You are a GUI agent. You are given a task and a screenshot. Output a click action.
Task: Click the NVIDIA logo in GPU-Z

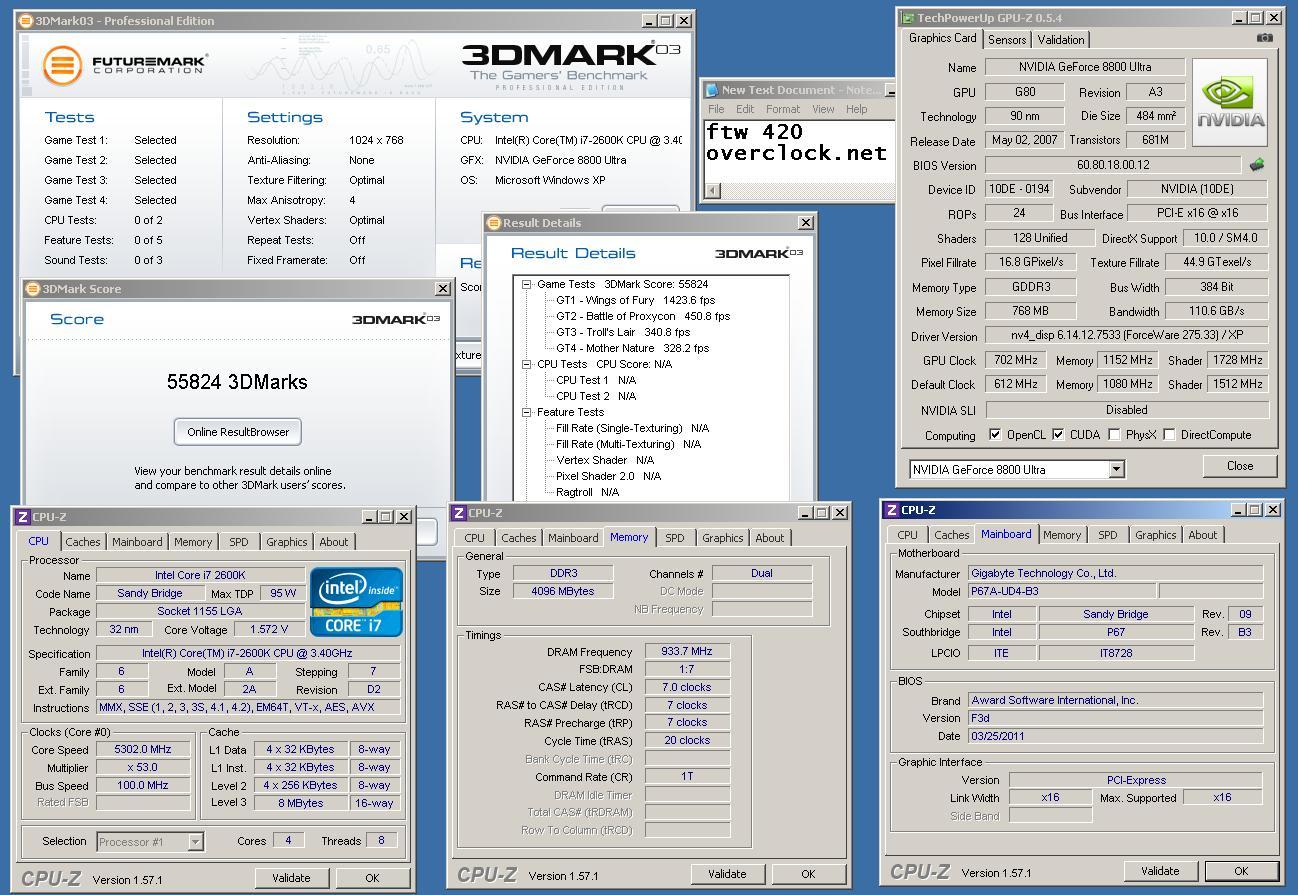(1230, 103)
